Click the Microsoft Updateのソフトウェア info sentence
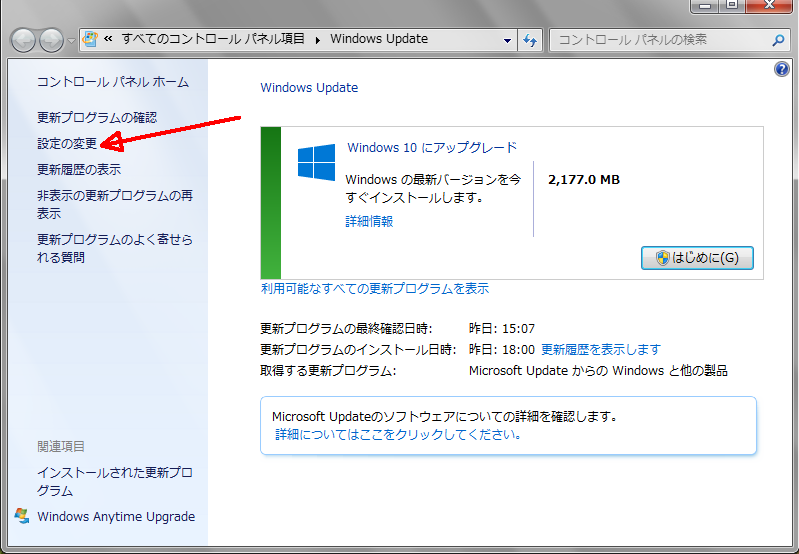Screen dimensions: 799x554 tap(445, 417)
